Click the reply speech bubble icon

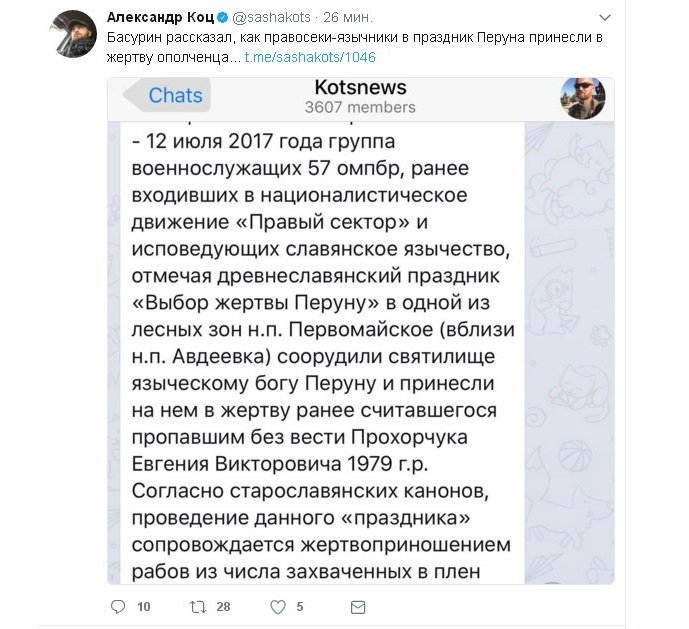coord(118,607)
